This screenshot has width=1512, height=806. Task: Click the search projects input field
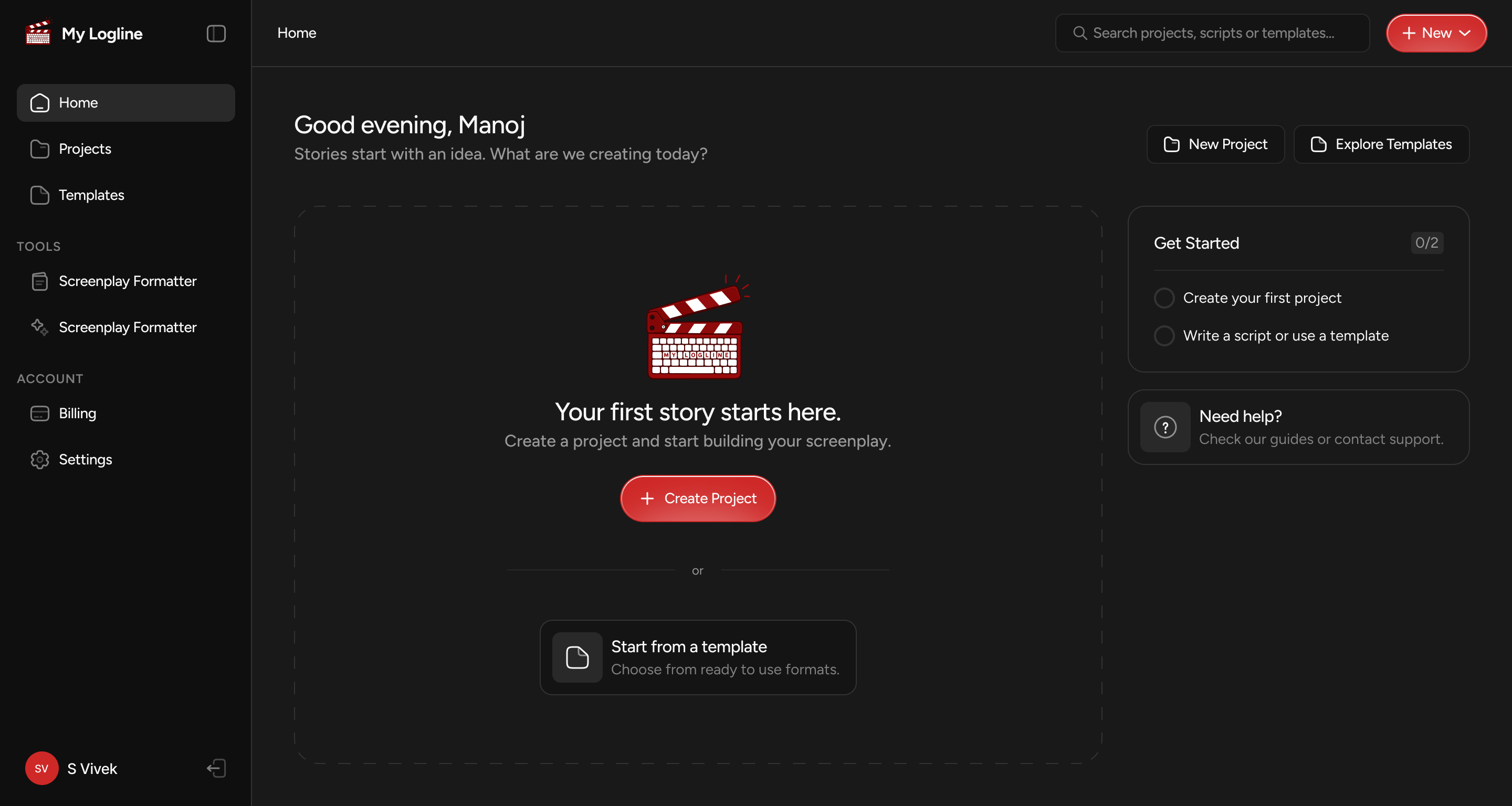click(x=1212, y=33)
